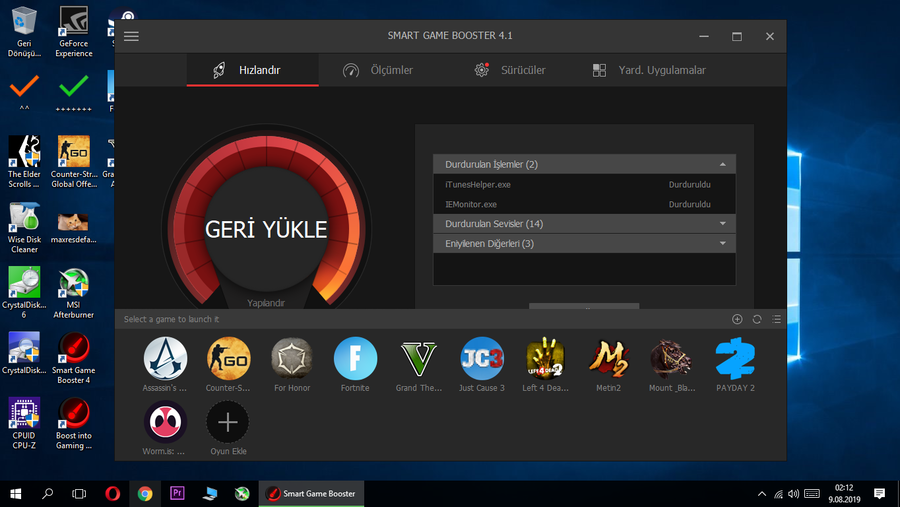This screenshot has height=507, width=900.
Task: Select the Recycle Bin desktop icon
Action: pyautogui.click(x=24, y=32)
